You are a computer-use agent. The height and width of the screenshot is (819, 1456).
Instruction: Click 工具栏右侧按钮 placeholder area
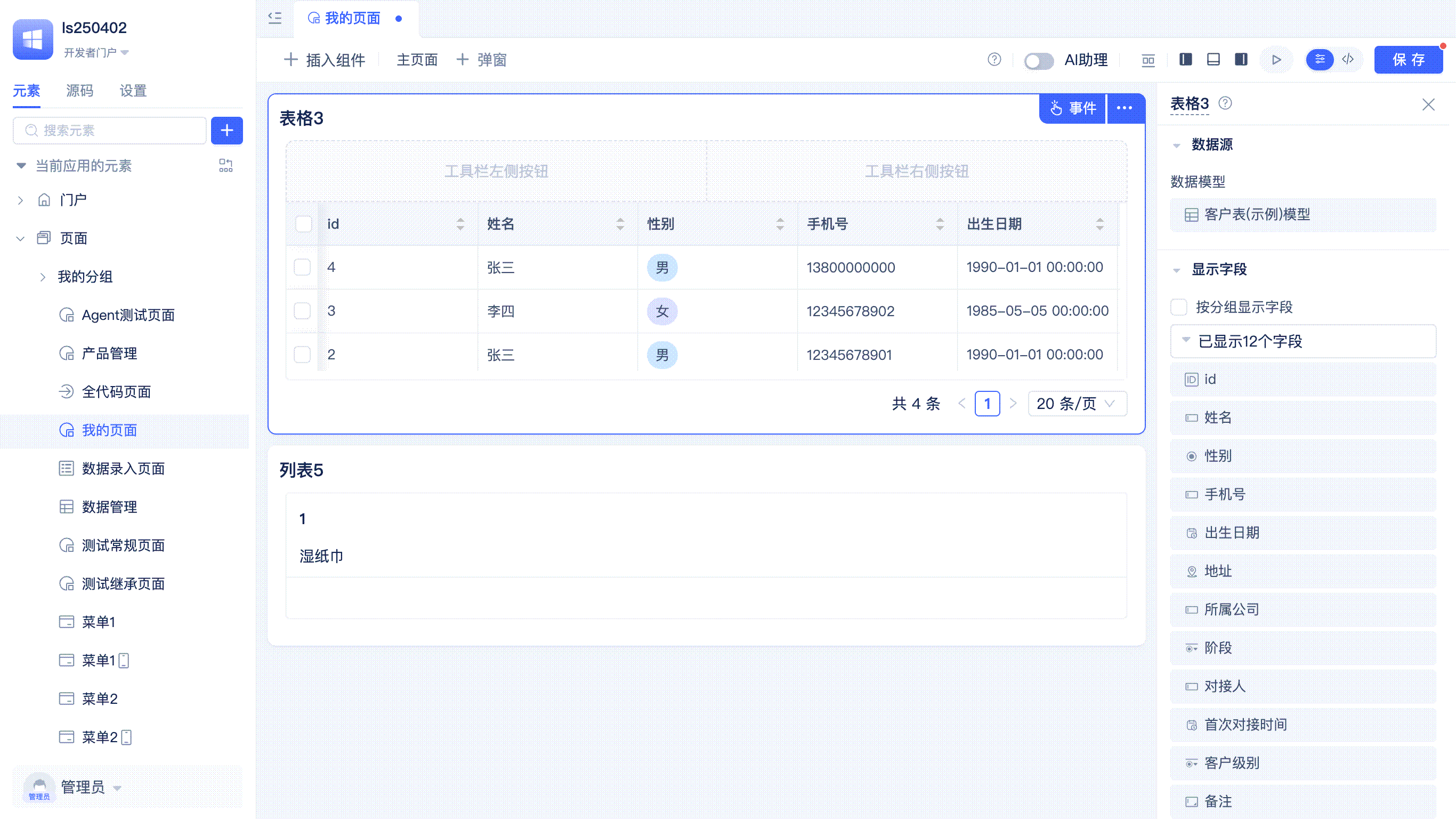pos(917,171)
